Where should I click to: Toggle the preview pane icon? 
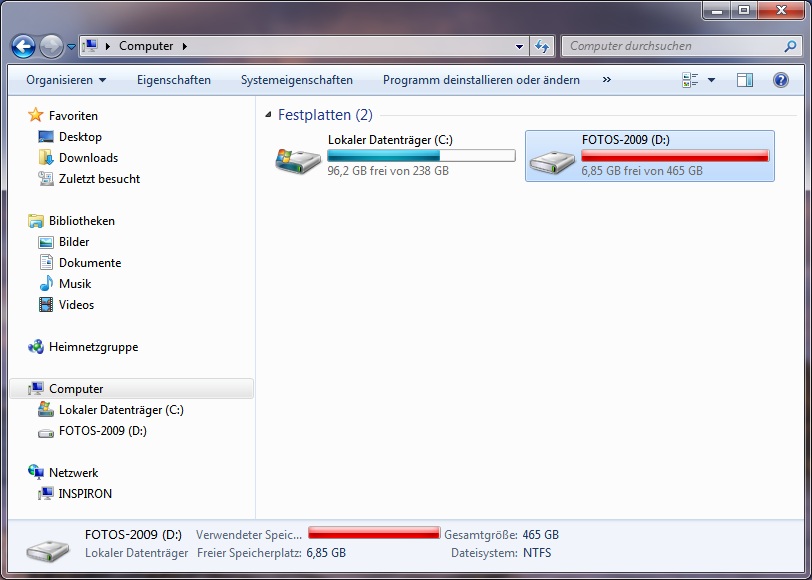click(x=745, y=80)
